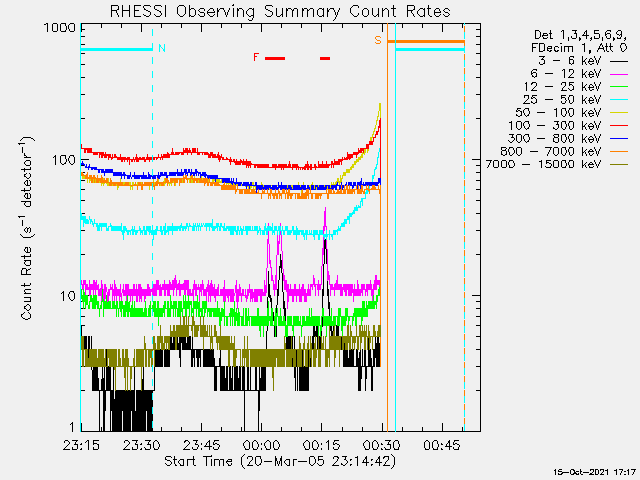
Task: Select the 12 - 25 keV legend label
Action: point(562,87)
